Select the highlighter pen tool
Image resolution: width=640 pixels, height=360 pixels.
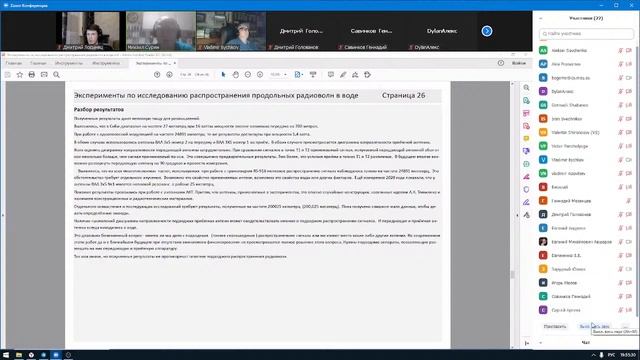[343, 75]
